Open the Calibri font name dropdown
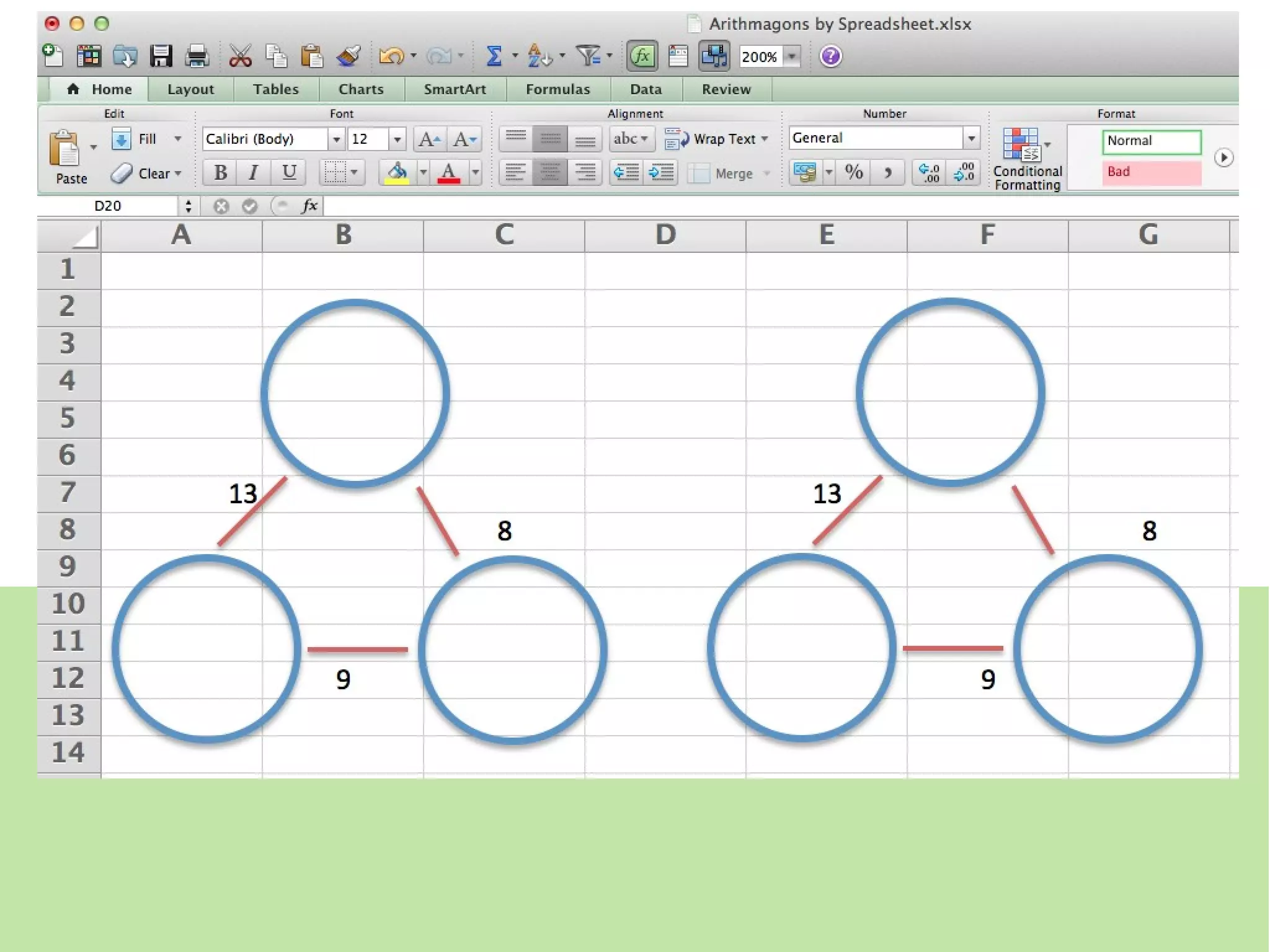1270x952 pixels. click(x=336, y=139)
